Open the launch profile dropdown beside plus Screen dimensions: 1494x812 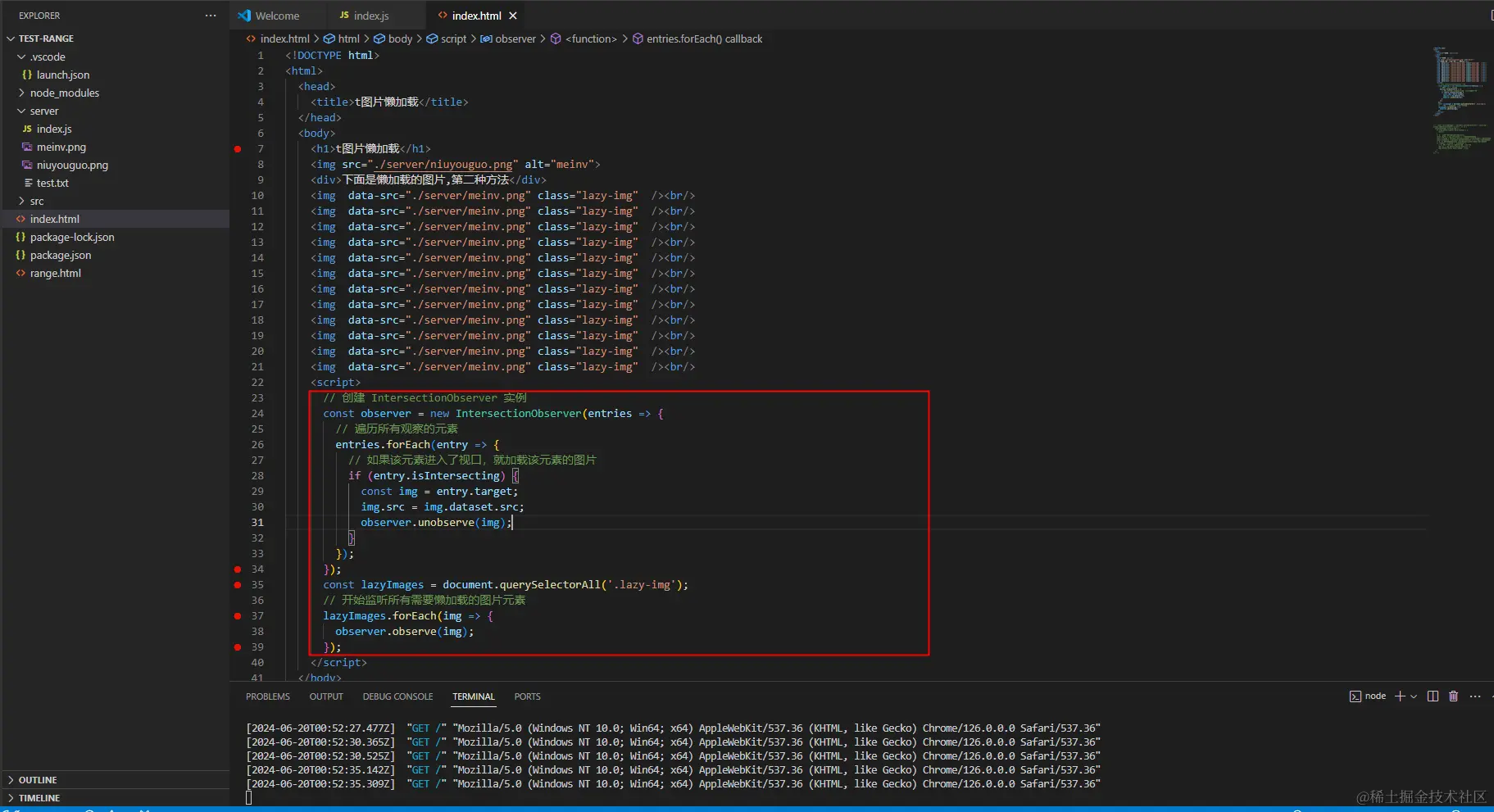coord(1414,696)
